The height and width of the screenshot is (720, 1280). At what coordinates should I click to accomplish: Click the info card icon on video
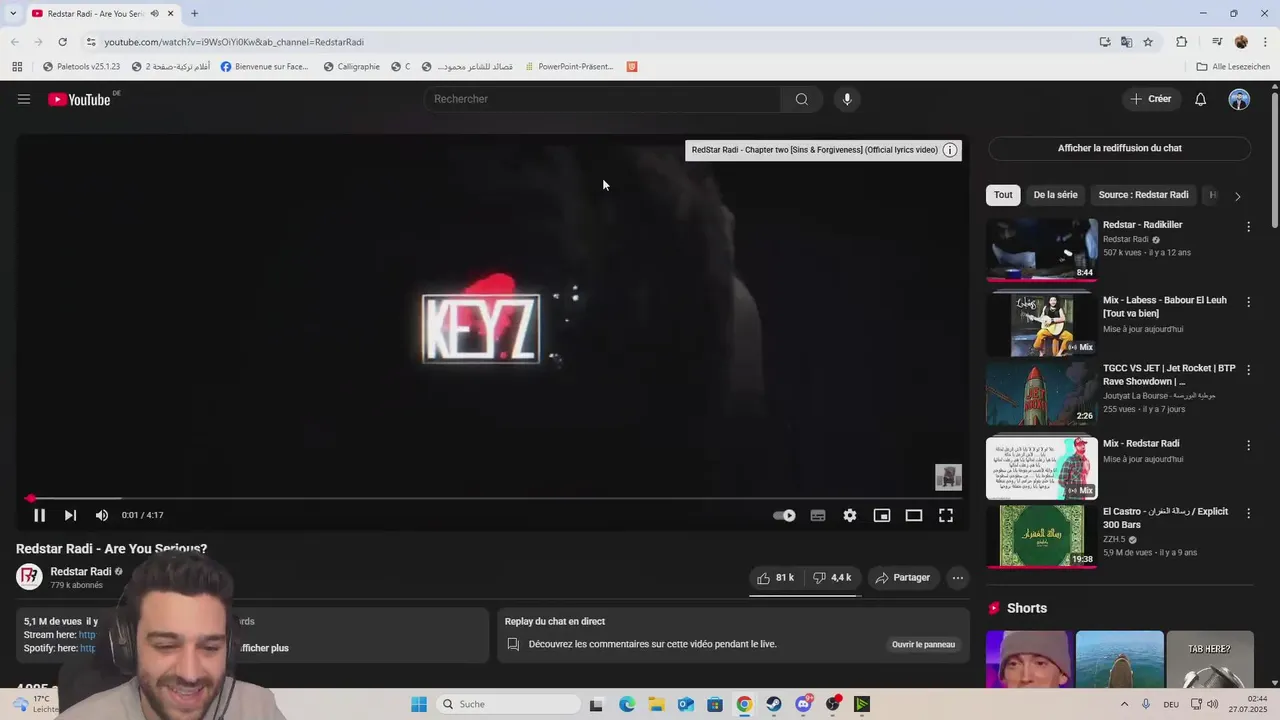[x=950, y=150]
